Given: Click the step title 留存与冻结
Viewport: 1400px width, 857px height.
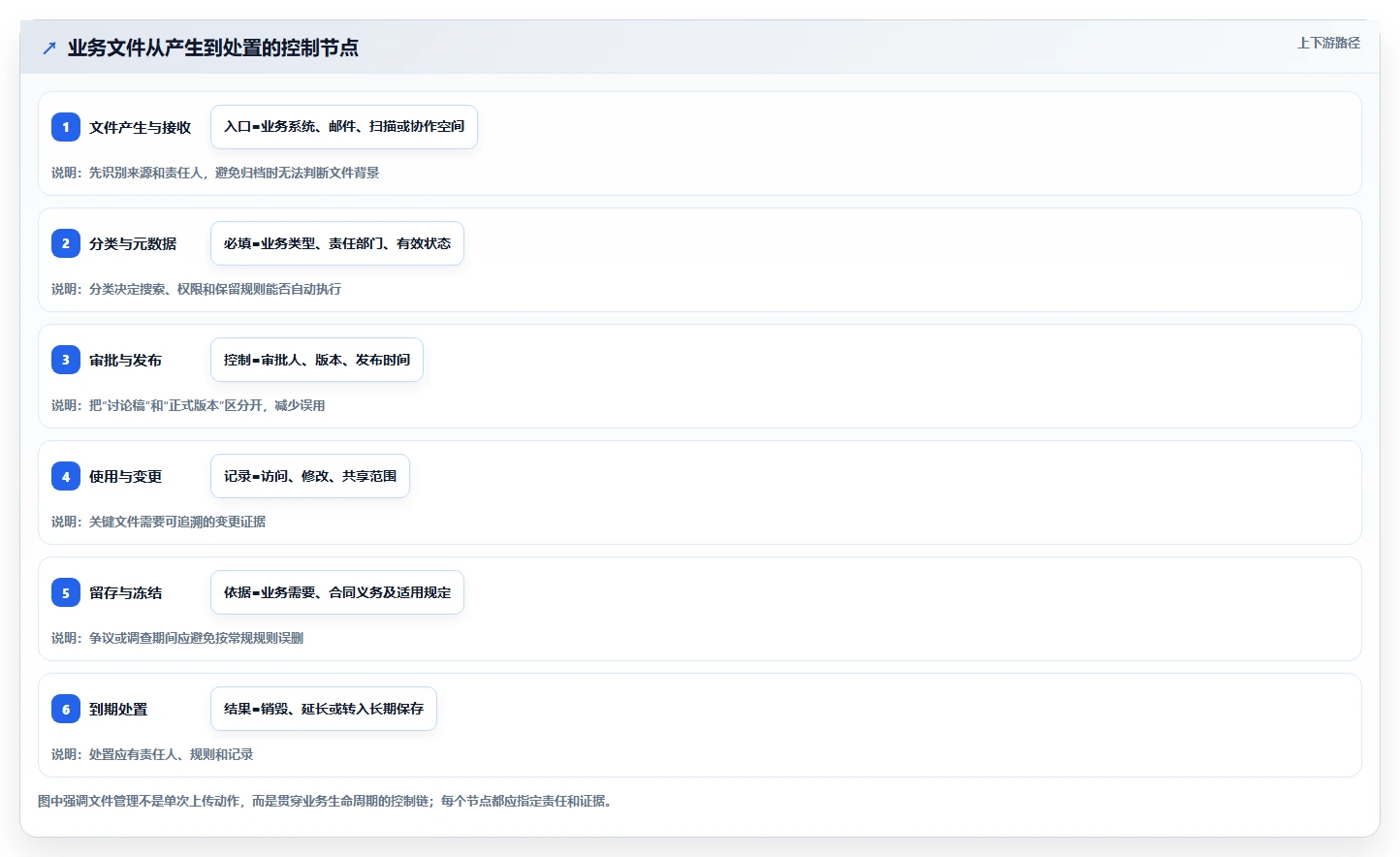Looking at the screenshot, I should pos(126,592).
